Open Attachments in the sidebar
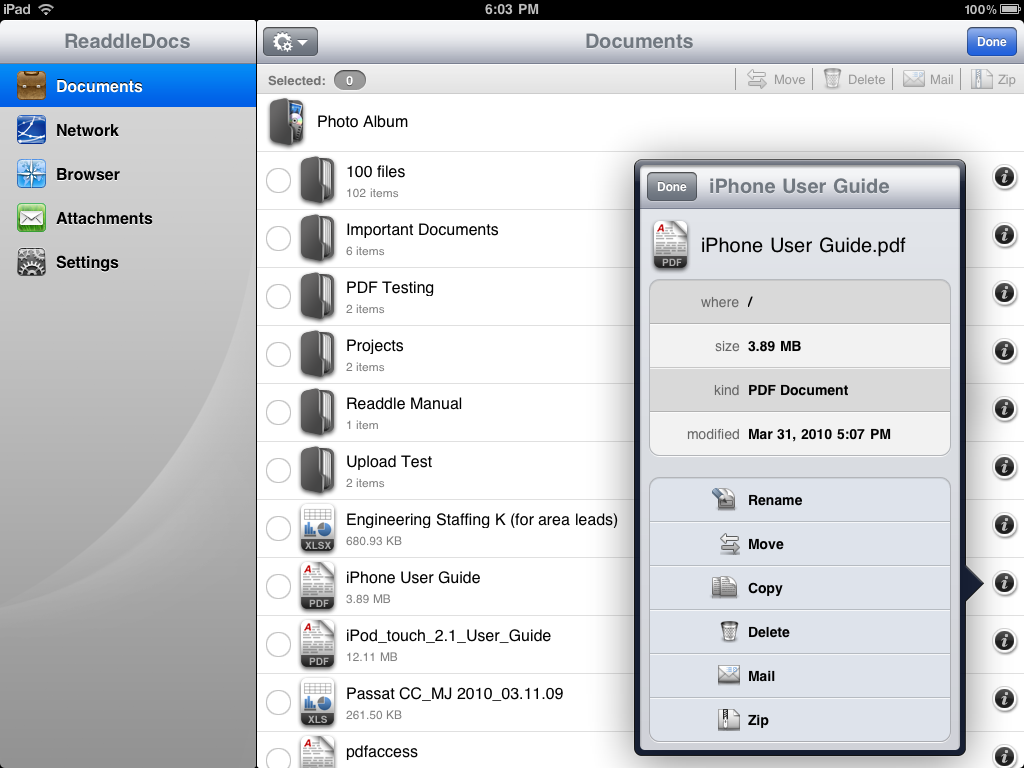The width and height of the screenshot is (1024, 768). click(x=128, y=218)
